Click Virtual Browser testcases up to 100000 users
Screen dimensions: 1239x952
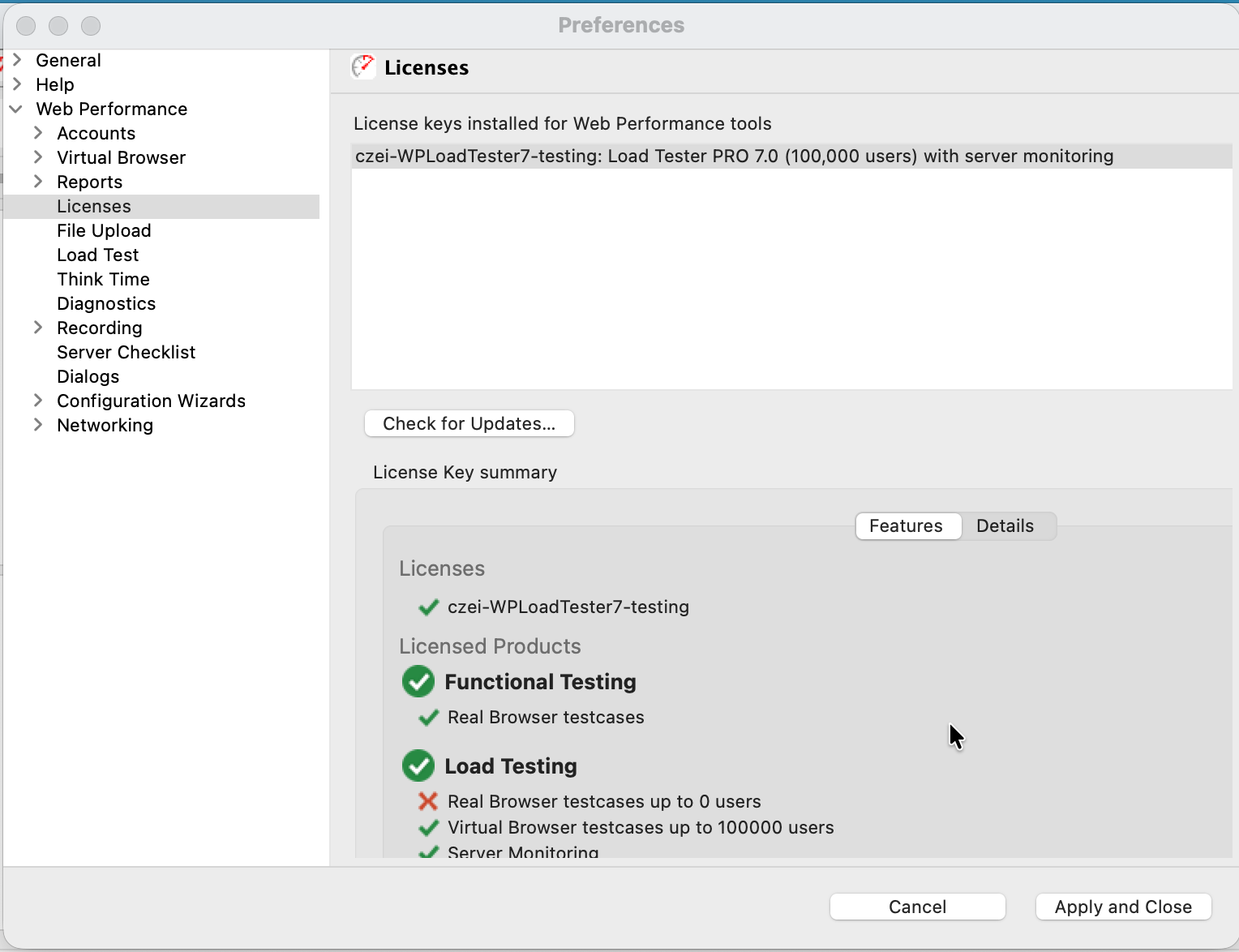tap(641, 827)
